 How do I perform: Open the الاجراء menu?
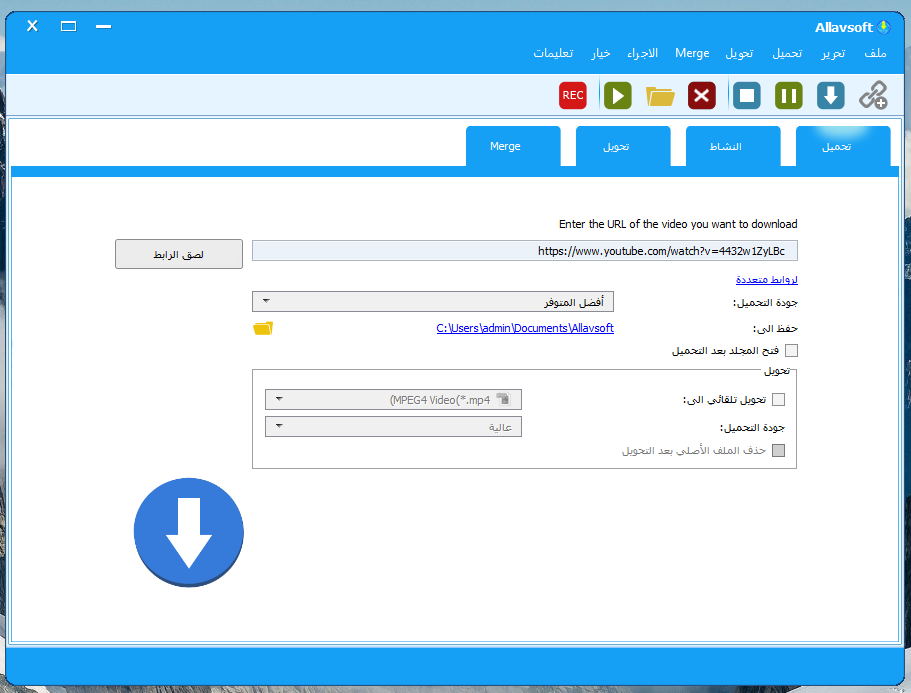(x=643, y=53)
